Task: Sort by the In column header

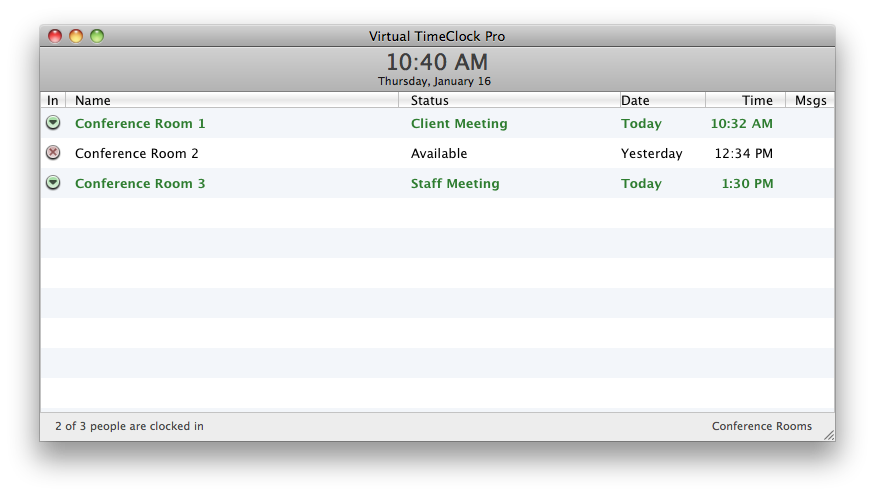Action: point(53,100)
